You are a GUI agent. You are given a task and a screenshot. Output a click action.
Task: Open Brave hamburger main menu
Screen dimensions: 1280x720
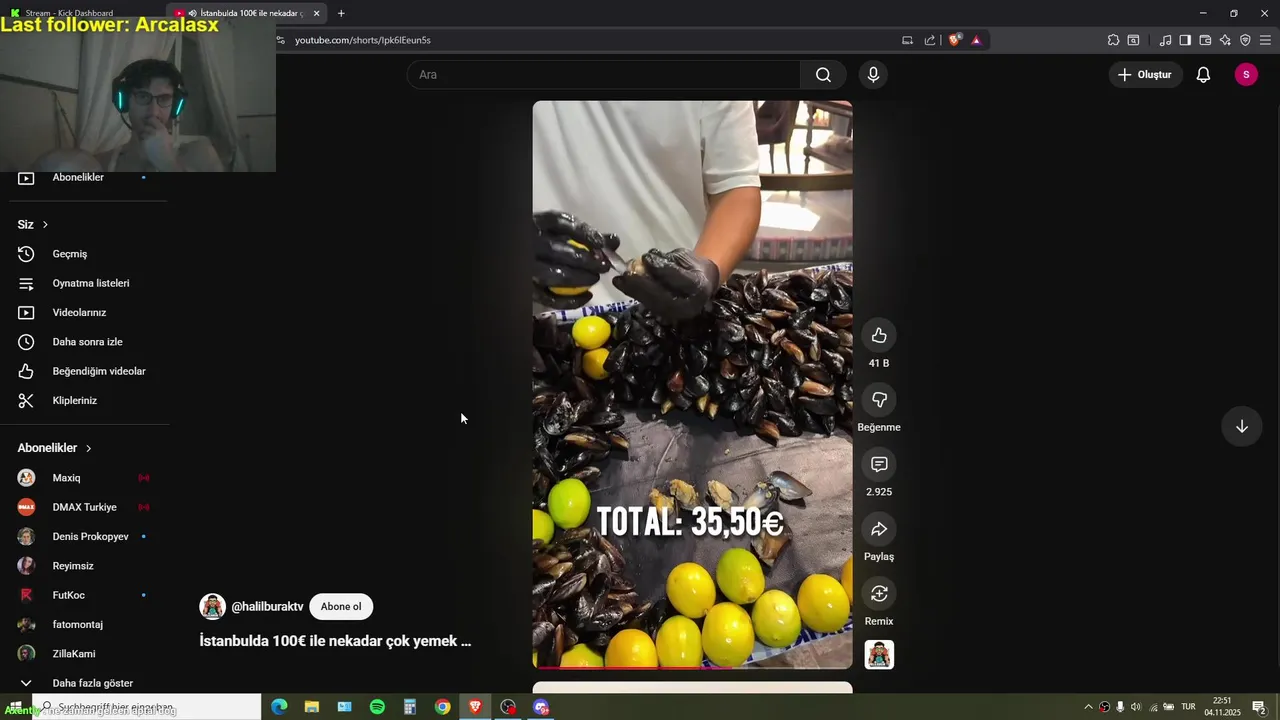[x=1265, y=40]
